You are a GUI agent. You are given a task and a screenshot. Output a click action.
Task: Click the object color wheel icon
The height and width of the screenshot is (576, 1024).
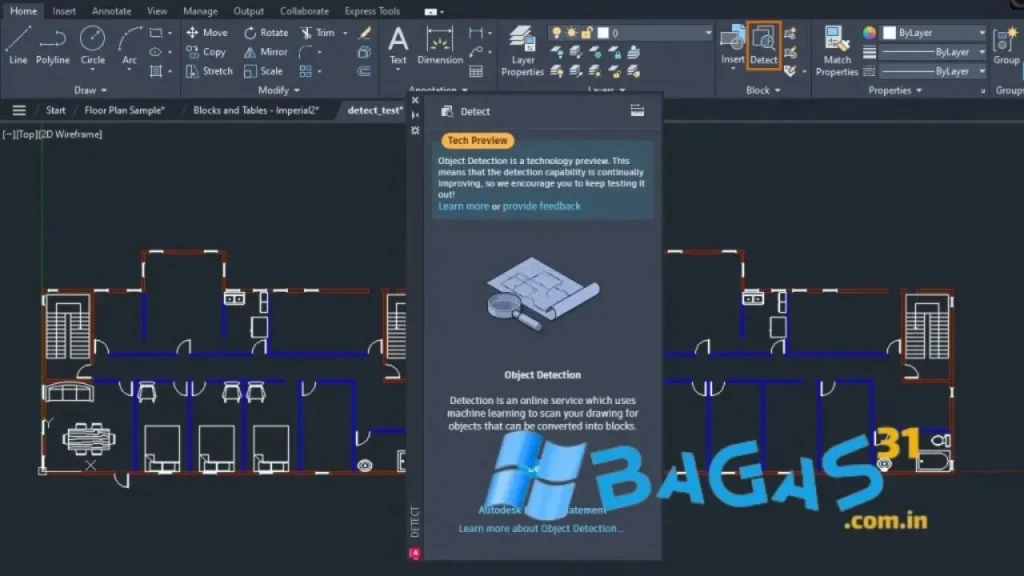pyautogui.click(x=869, y=33)
